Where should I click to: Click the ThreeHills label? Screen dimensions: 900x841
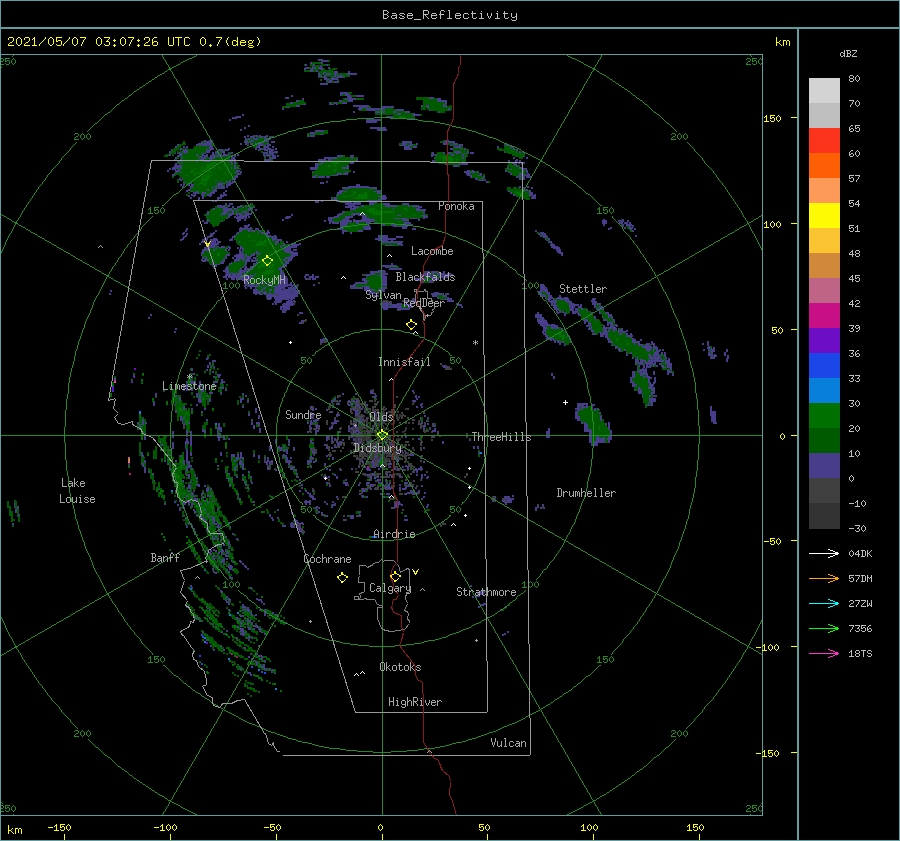point(501,437)
